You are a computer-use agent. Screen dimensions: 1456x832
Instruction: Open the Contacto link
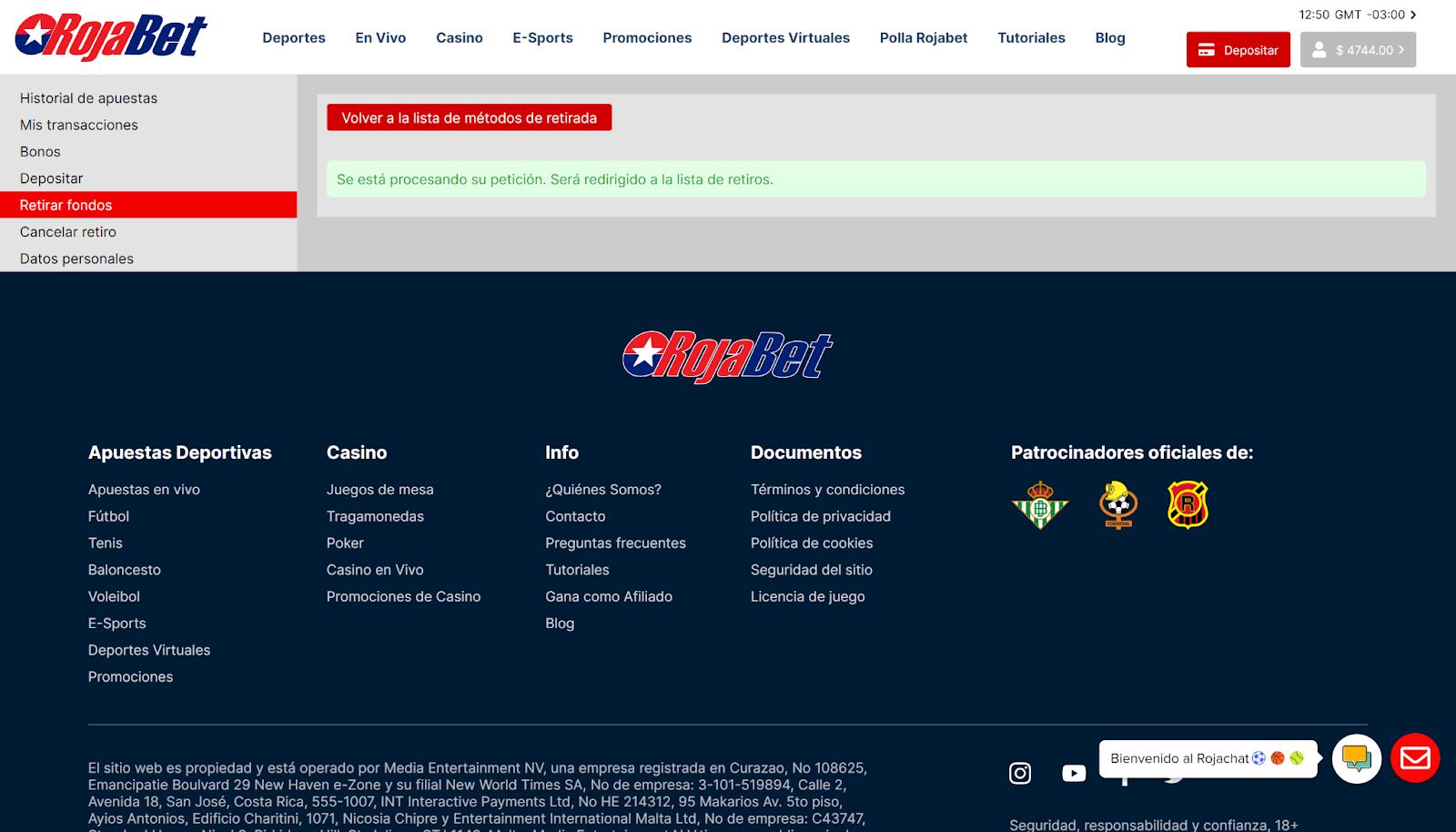click(575, 516)
